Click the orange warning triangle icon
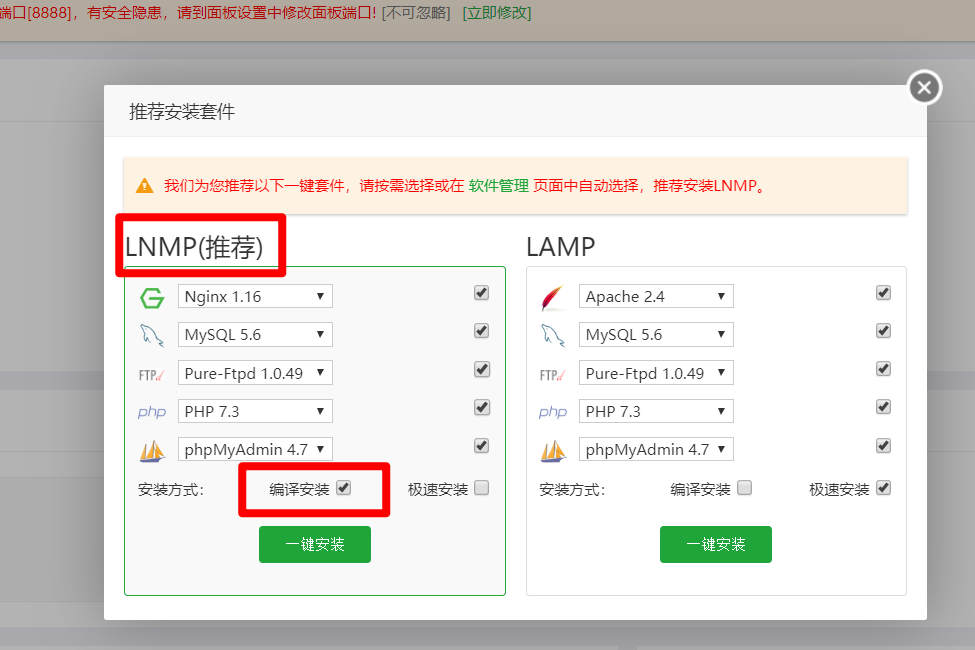The height and width of the screenshot is (650, 975). (x=144, y=185)
